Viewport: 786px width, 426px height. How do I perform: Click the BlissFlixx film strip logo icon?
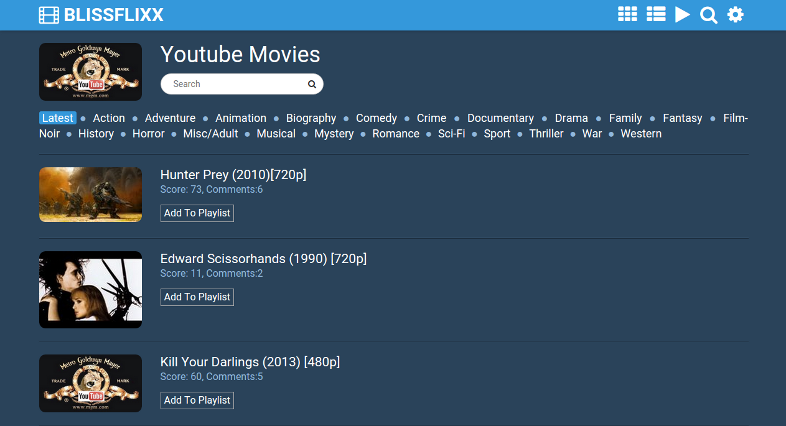[x=49, y=15]
